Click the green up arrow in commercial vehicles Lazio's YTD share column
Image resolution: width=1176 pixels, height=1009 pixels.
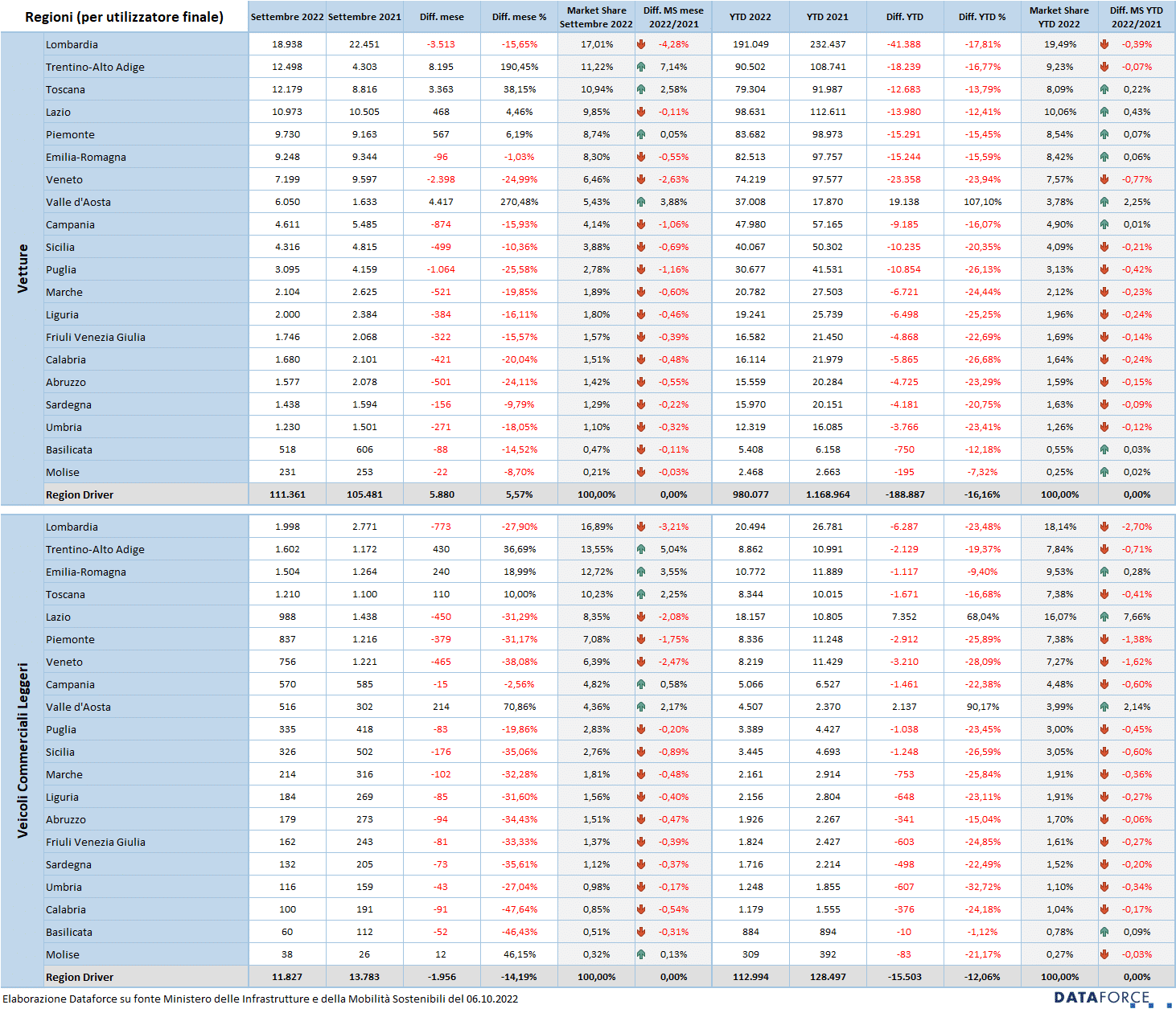tap(1104, 617)
